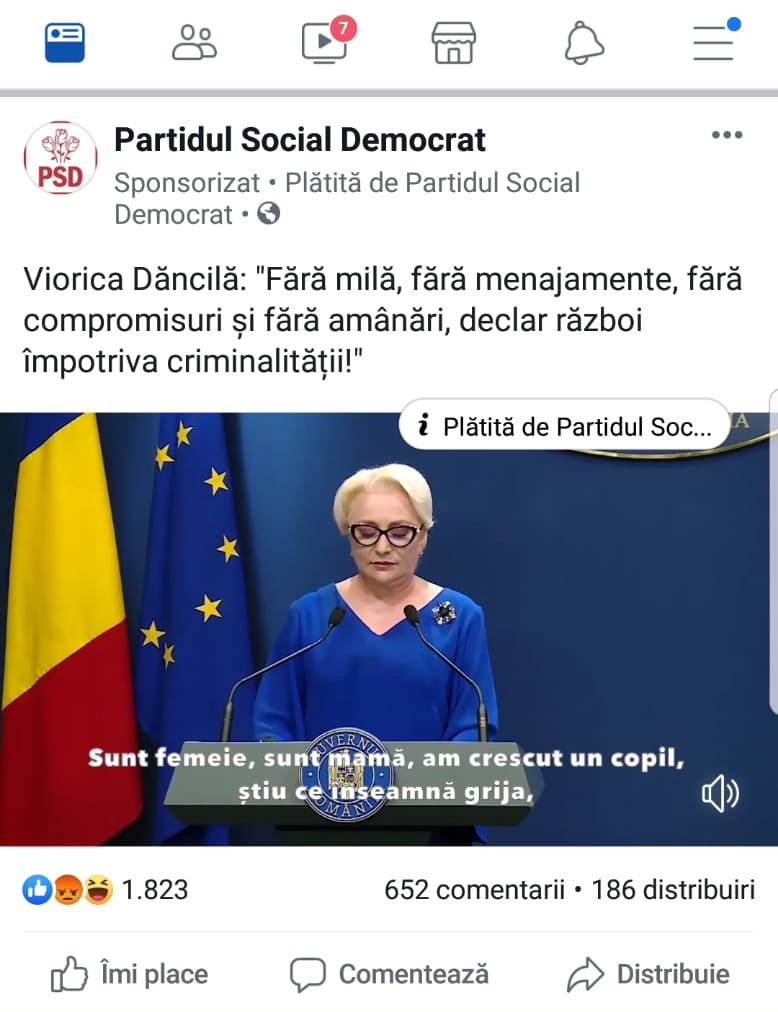Open the 652 comentarii link

click(x=475, y=890)
